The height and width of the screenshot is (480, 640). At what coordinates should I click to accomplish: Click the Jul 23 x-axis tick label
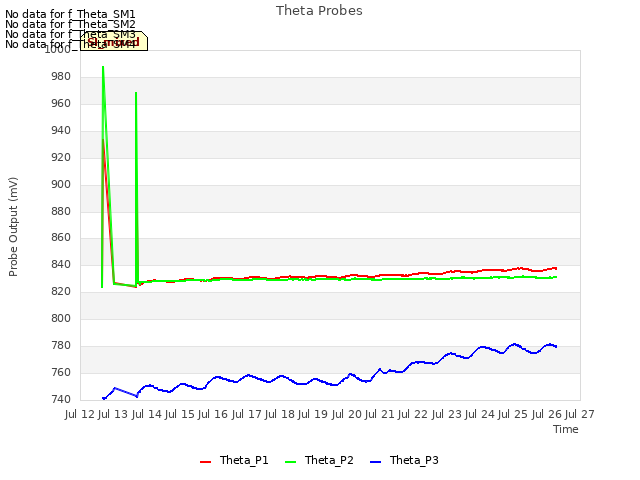tap(447, 414)
